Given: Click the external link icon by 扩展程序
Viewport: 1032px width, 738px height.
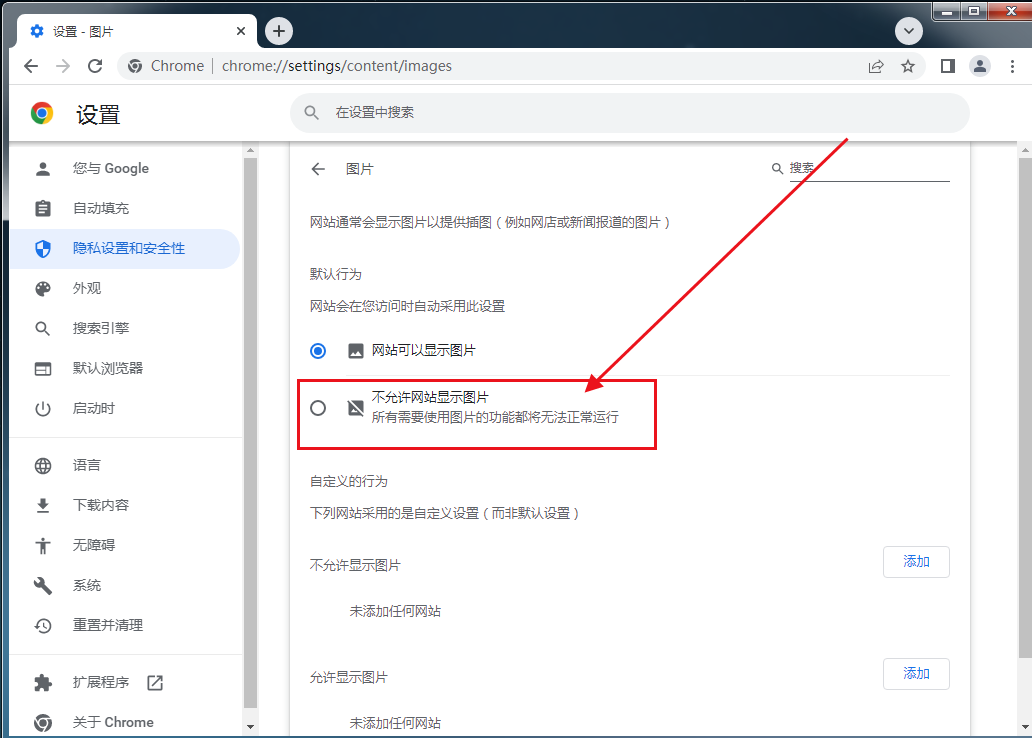Looking at the screenshot, I should [155, 683].
